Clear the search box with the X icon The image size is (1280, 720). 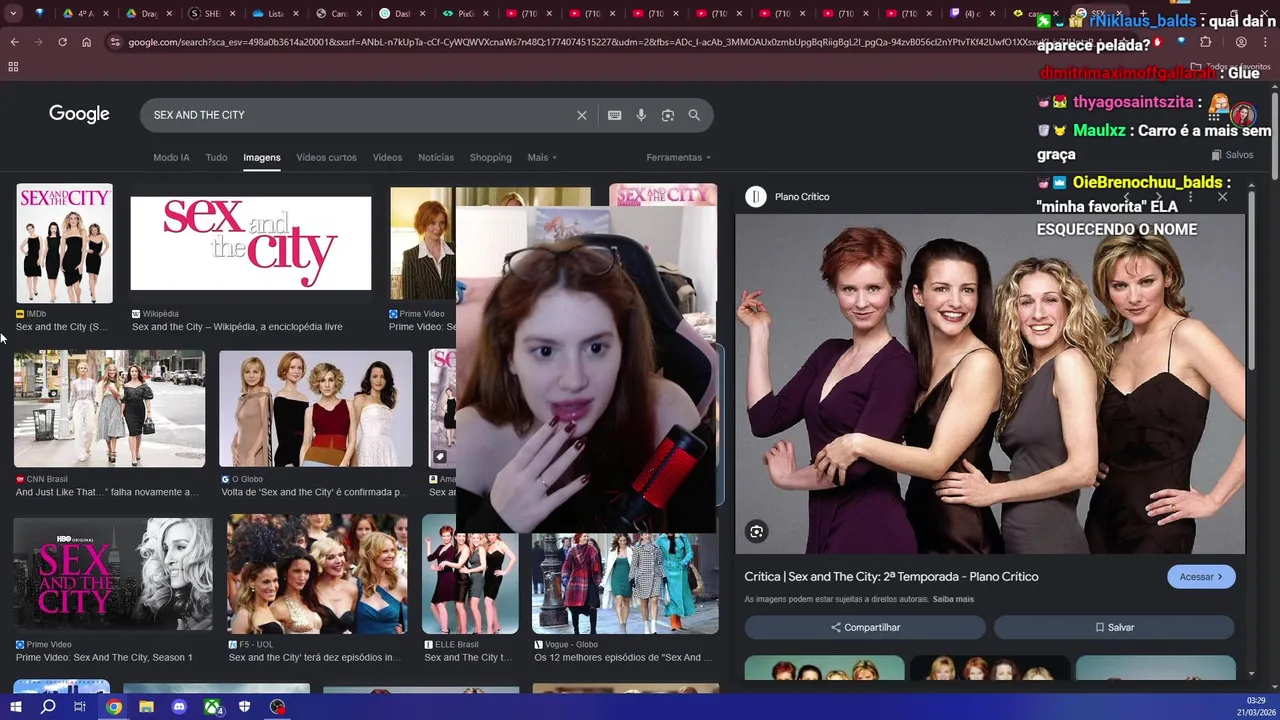click(581, 115)
